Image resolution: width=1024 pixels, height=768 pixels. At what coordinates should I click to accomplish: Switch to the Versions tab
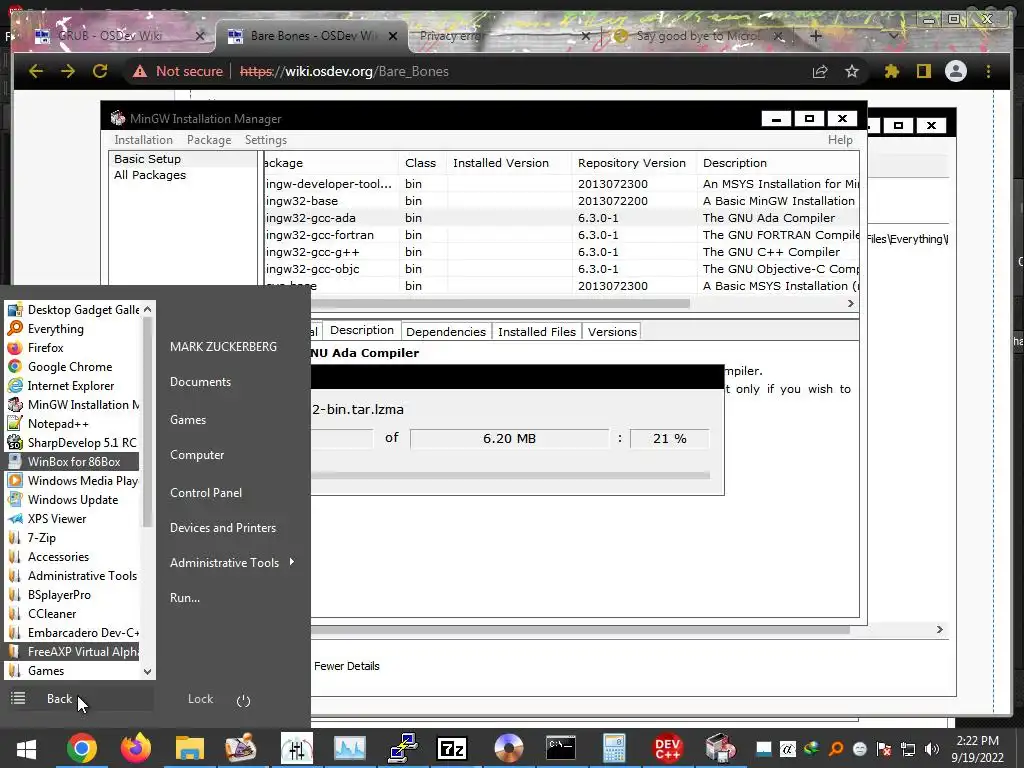(612, 332)
